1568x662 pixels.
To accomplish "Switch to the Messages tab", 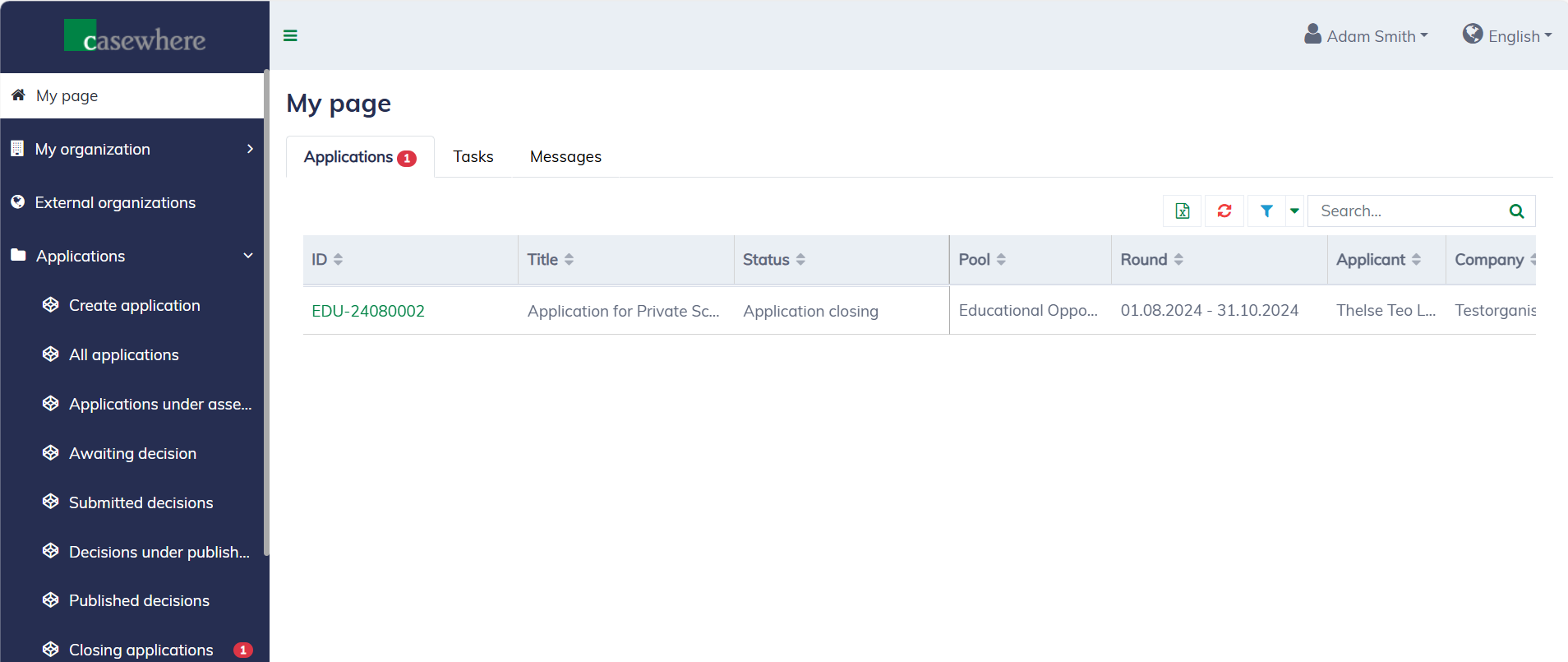I will tap(565, 157).
